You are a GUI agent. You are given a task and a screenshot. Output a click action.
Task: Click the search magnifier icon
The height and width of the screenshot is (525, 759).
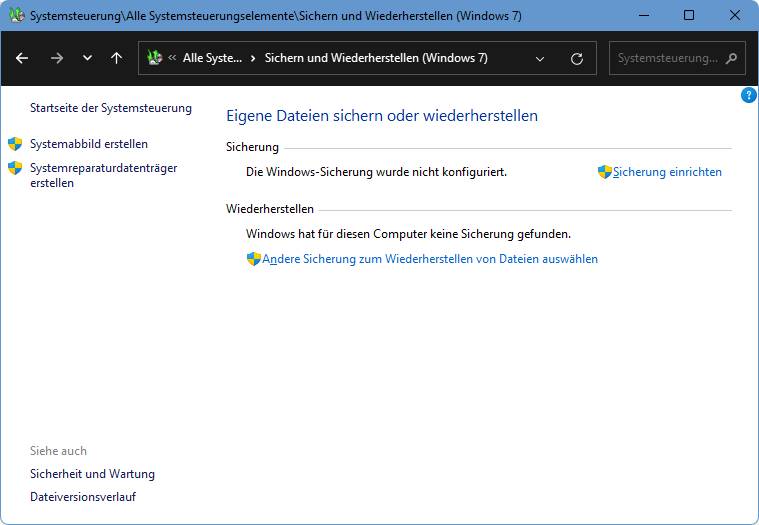pos(731,59)
